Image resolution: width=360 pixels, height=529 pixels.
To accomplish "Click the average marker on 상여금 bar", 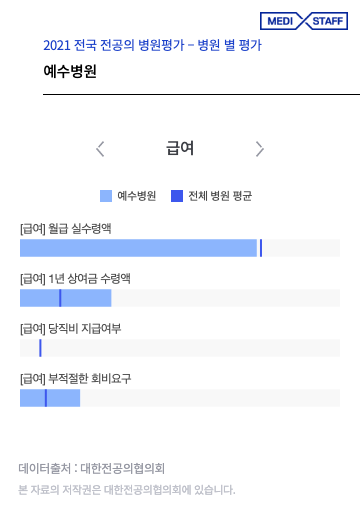I will coord(60,298).
